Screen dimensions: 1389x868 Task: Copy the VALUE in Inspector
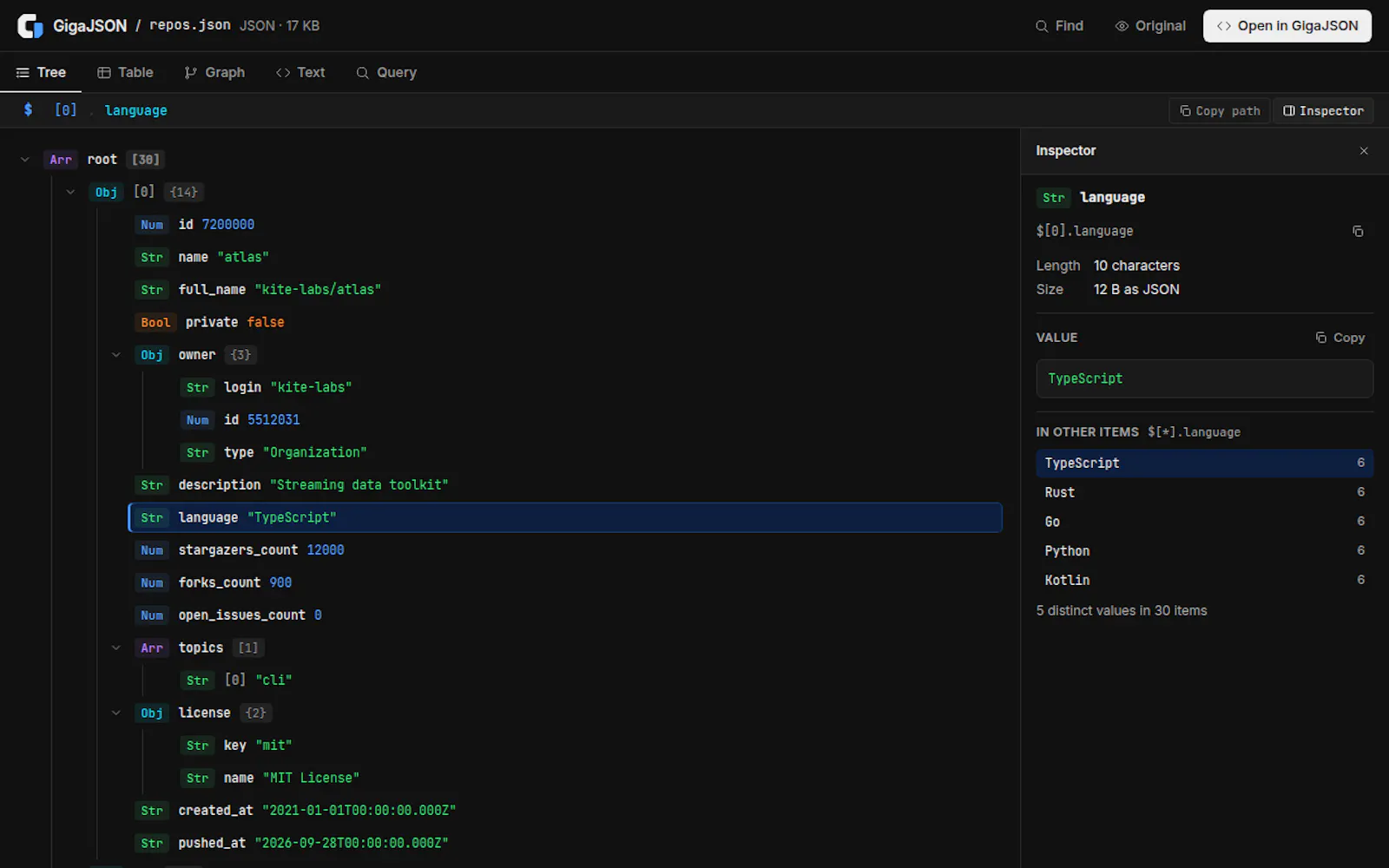coord(1340,338)
